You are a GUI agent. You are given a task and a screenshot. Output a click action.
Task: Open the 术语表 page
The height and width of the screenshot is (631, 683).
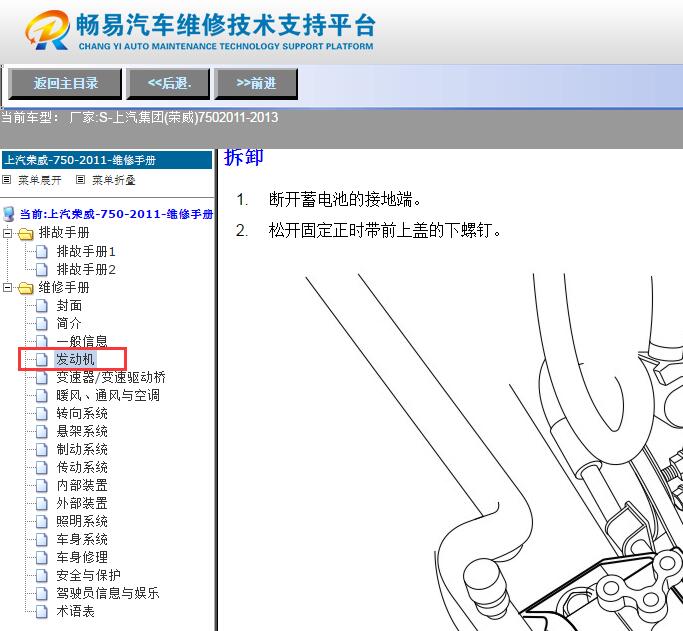pyautogui.click(x=75, y=611)
